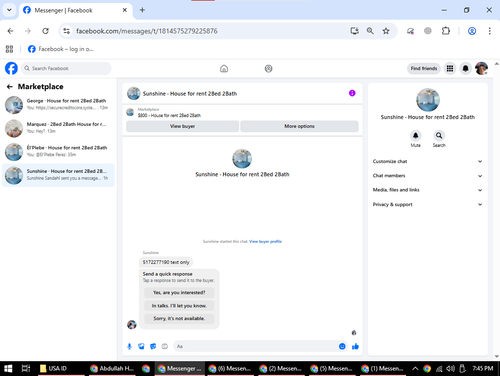Open the George House for rent conversation
Viewport: 500px width, 376px height.
pos(58,104)
